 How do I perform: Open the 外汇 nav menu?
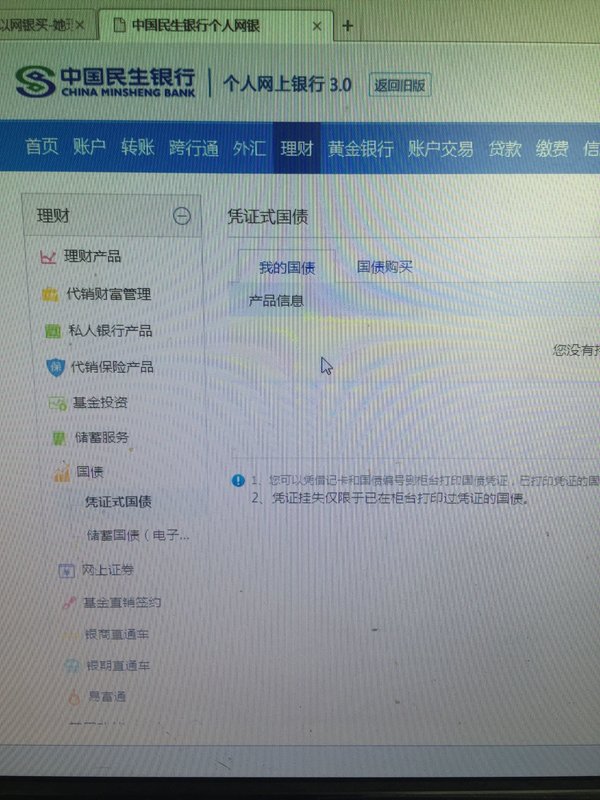tap(249, 148)
